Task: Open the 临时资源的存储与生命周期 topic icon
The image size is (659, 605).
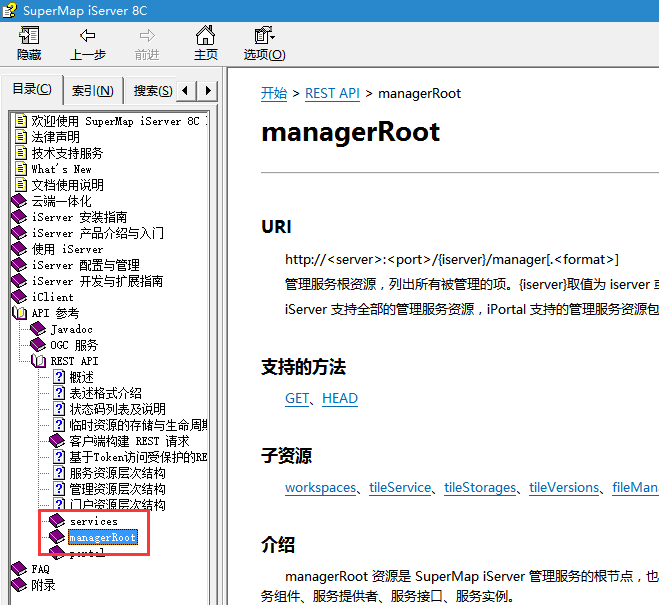Action: (x=59, y=425)
